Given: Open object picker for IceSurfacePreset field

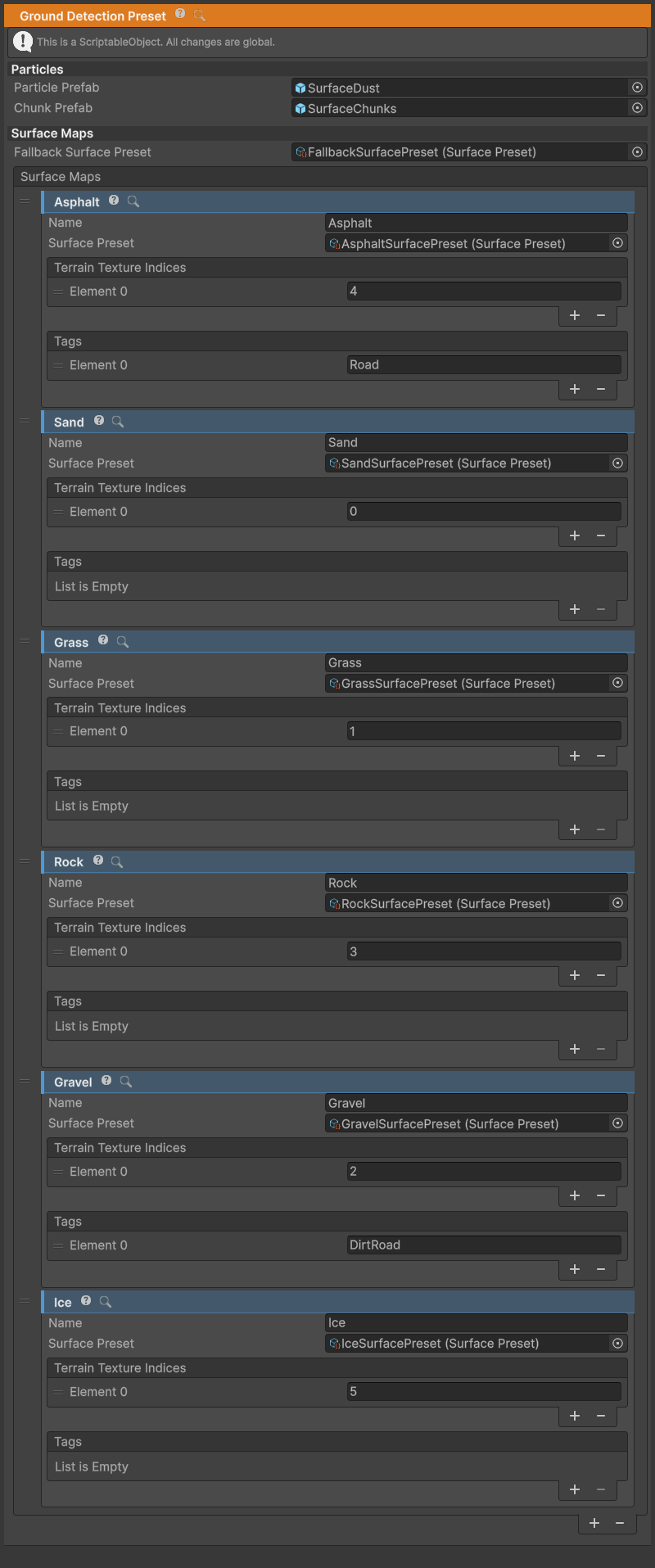Looking at the screenshot, I should pos(618,1344).
